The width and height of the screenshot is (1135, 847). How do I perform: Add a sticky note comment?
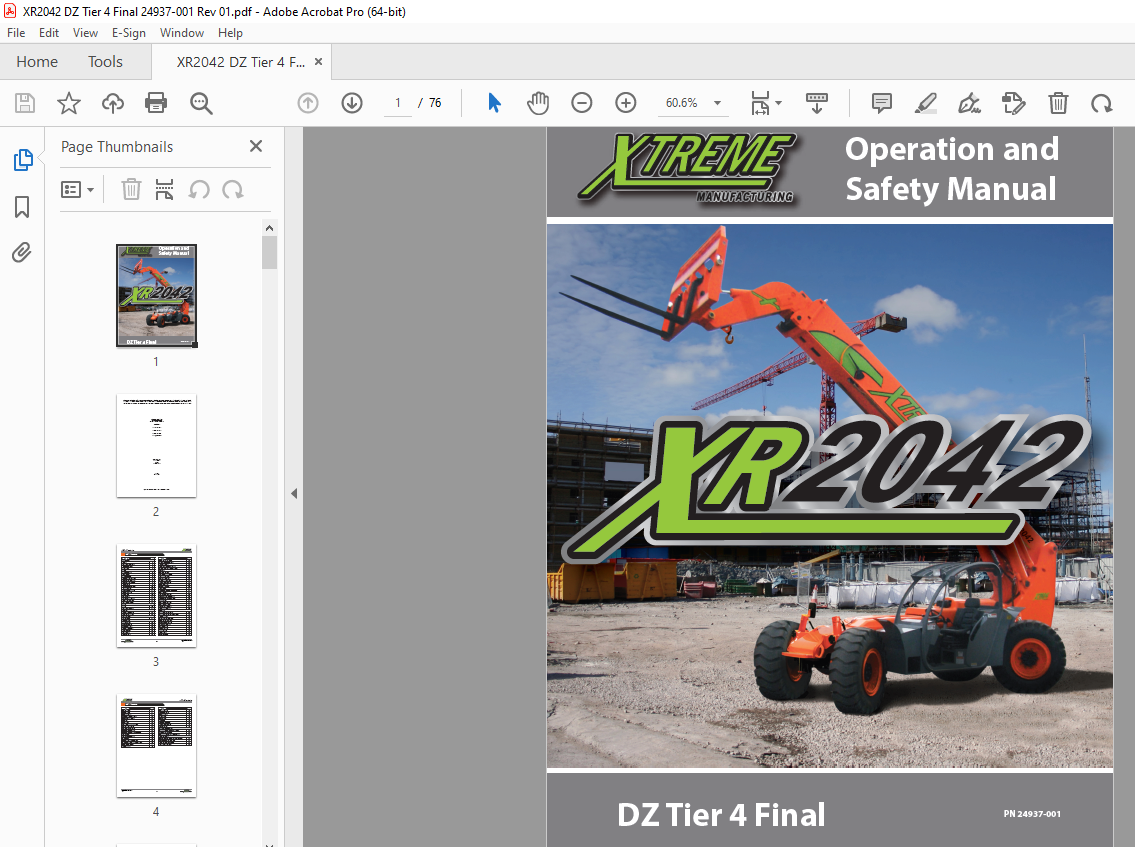pyautogui.click(x=882, y=103)
